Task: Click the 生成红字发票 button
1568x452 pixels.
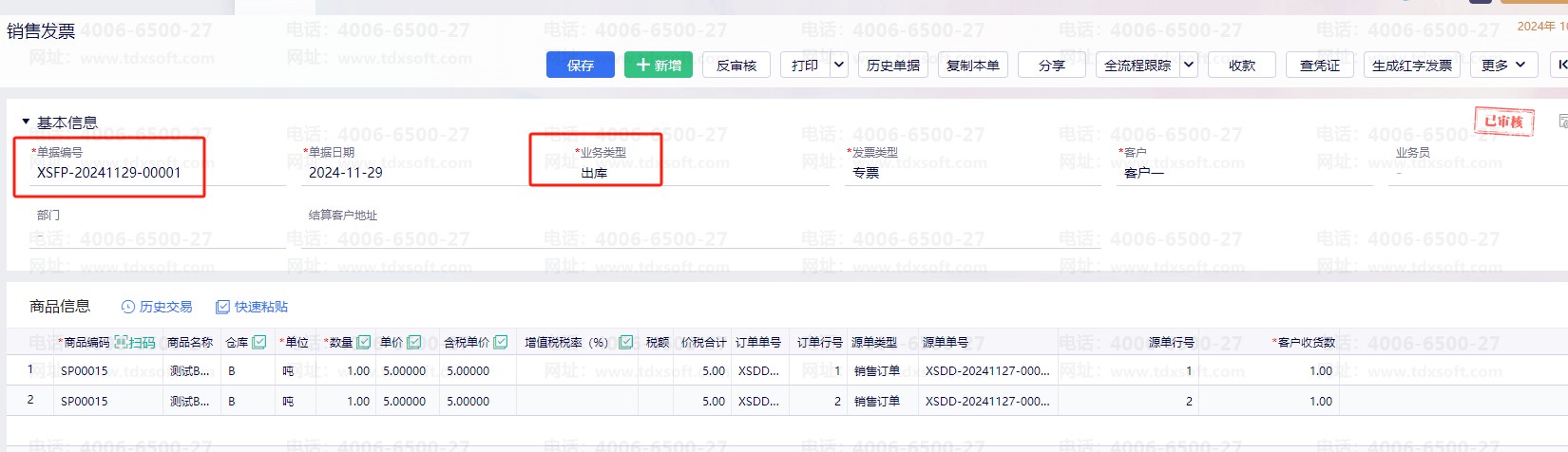Action: (x=1411, y=65)
